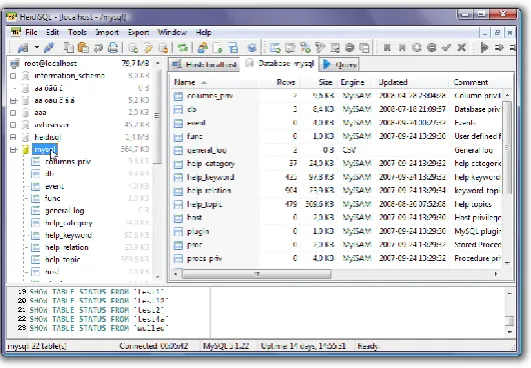531x368 pixels.
Task: Click the Connect to server toolbar icon
Action: [23, 48]
